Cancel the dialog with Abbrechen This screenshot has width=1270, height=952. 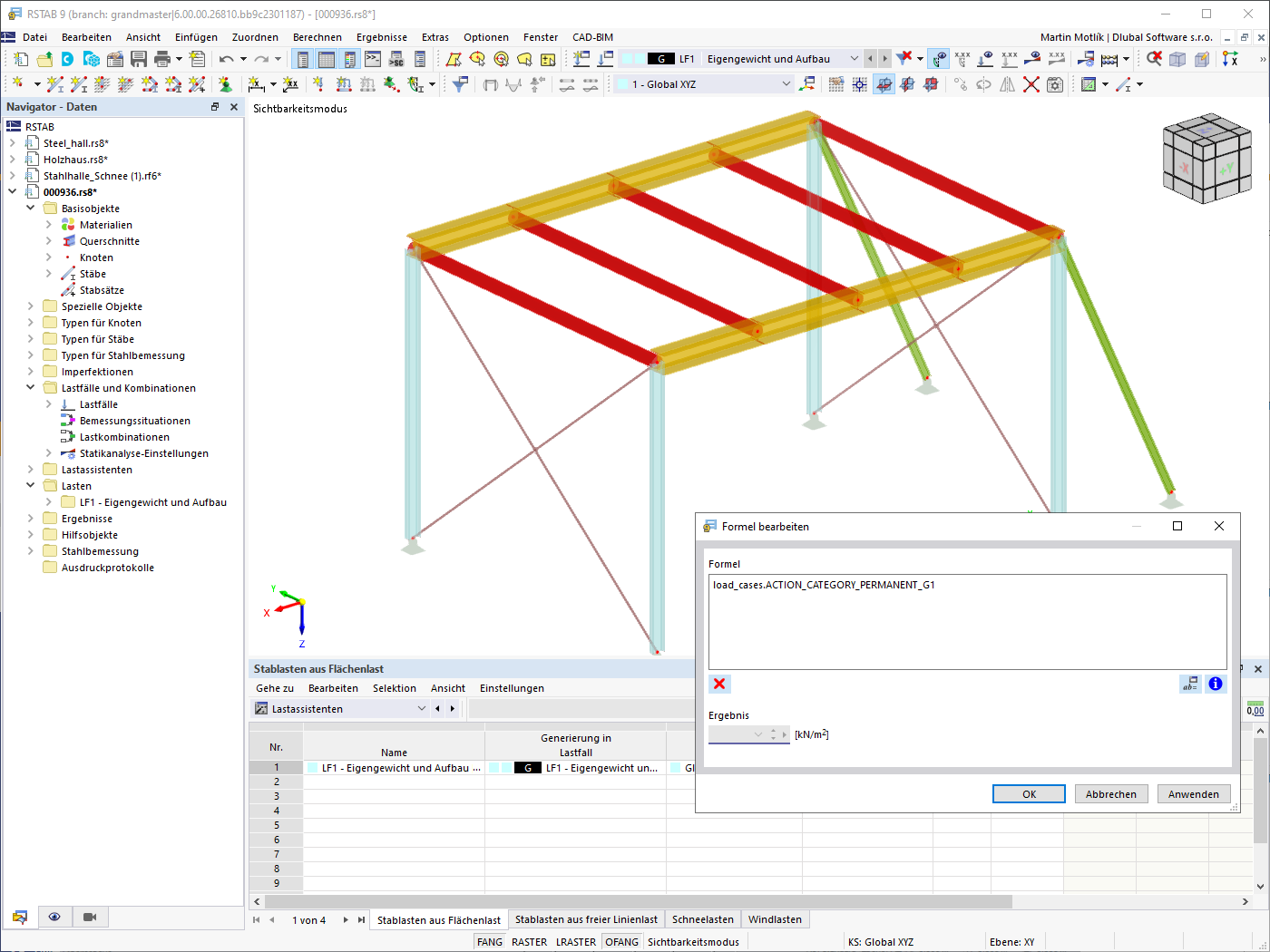tap(1110, 793)
